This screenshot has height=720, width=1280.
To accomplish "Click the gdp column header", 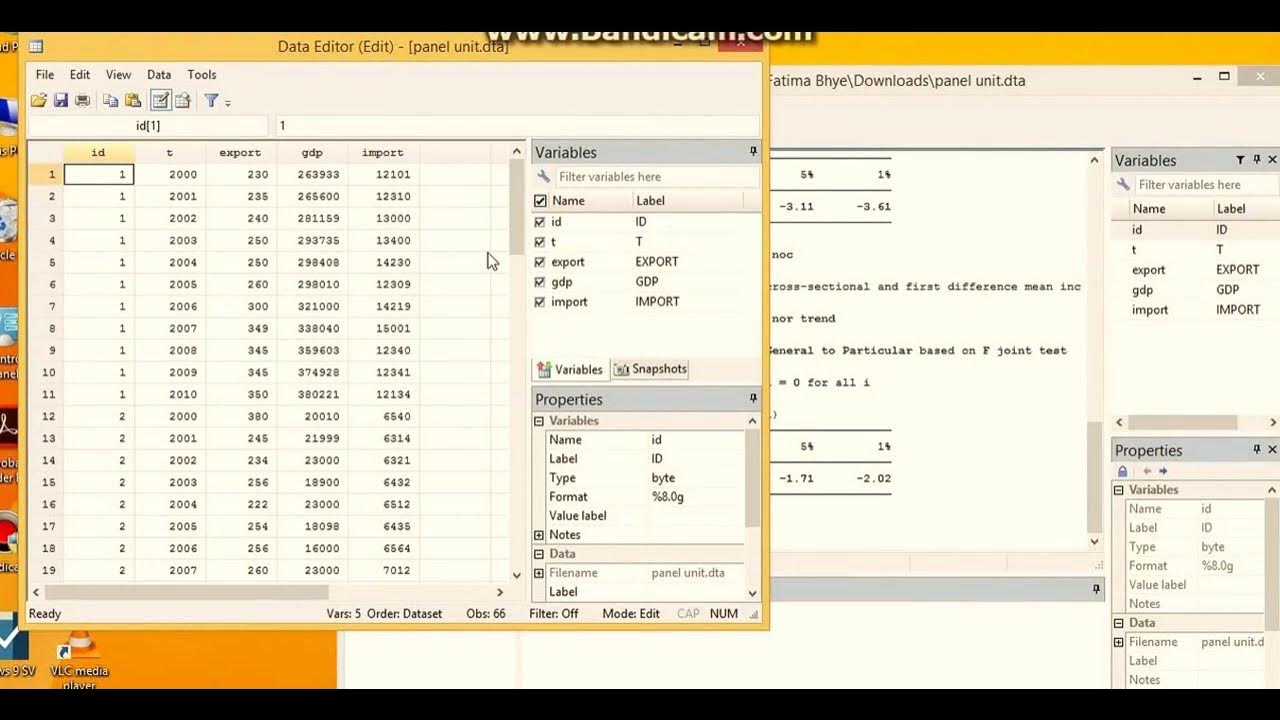I will click(x=312, y=152).
